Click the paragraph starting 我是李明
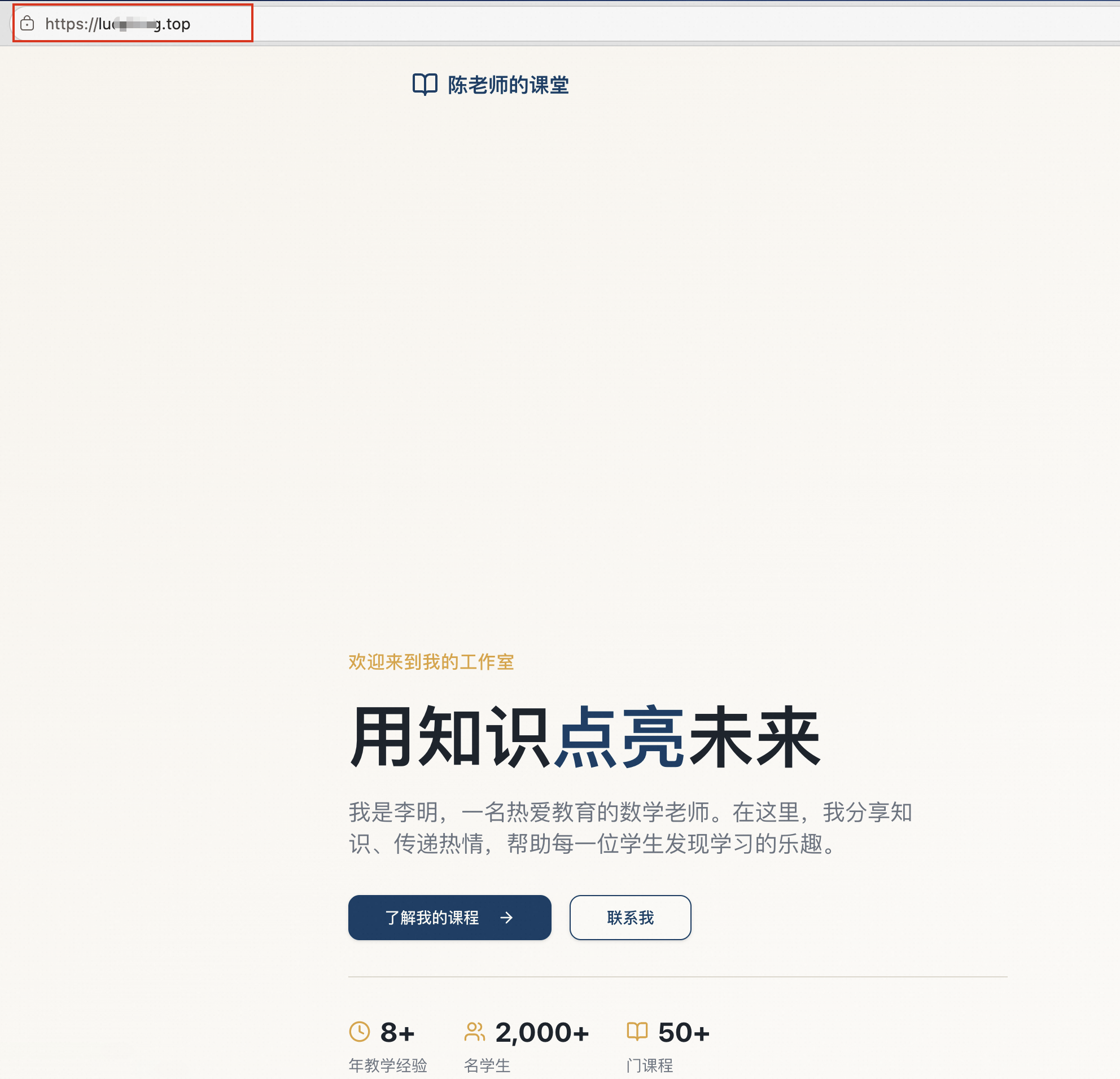Image resolution: width=1120 pixels, height=1079 pixels. click(631, 828)
